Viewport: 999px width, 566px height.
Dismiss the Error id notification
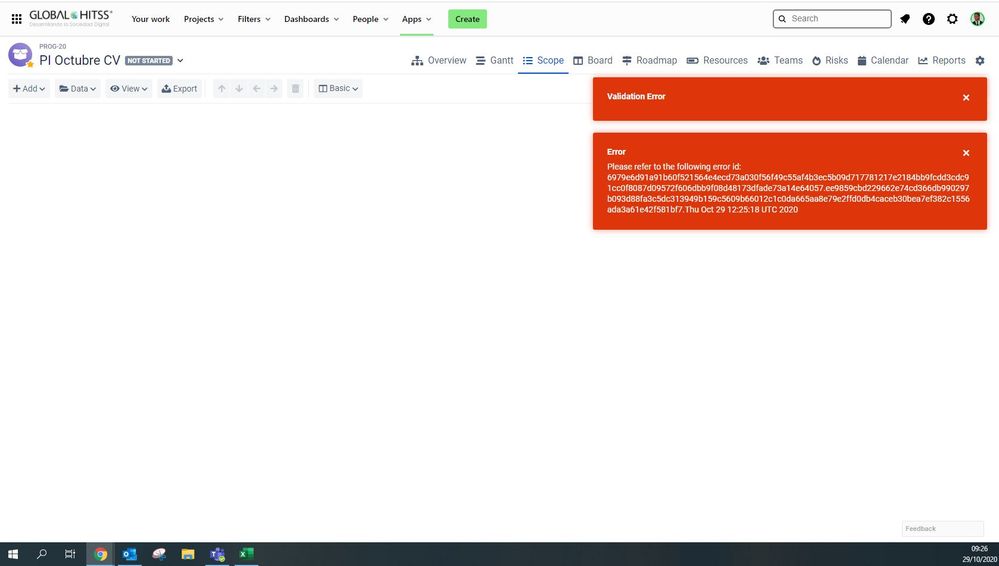pyautogui.click(x=966, y=153)
